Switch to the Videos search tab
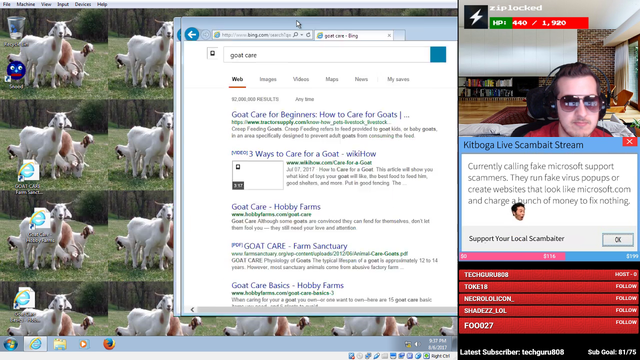 (301, 79)
